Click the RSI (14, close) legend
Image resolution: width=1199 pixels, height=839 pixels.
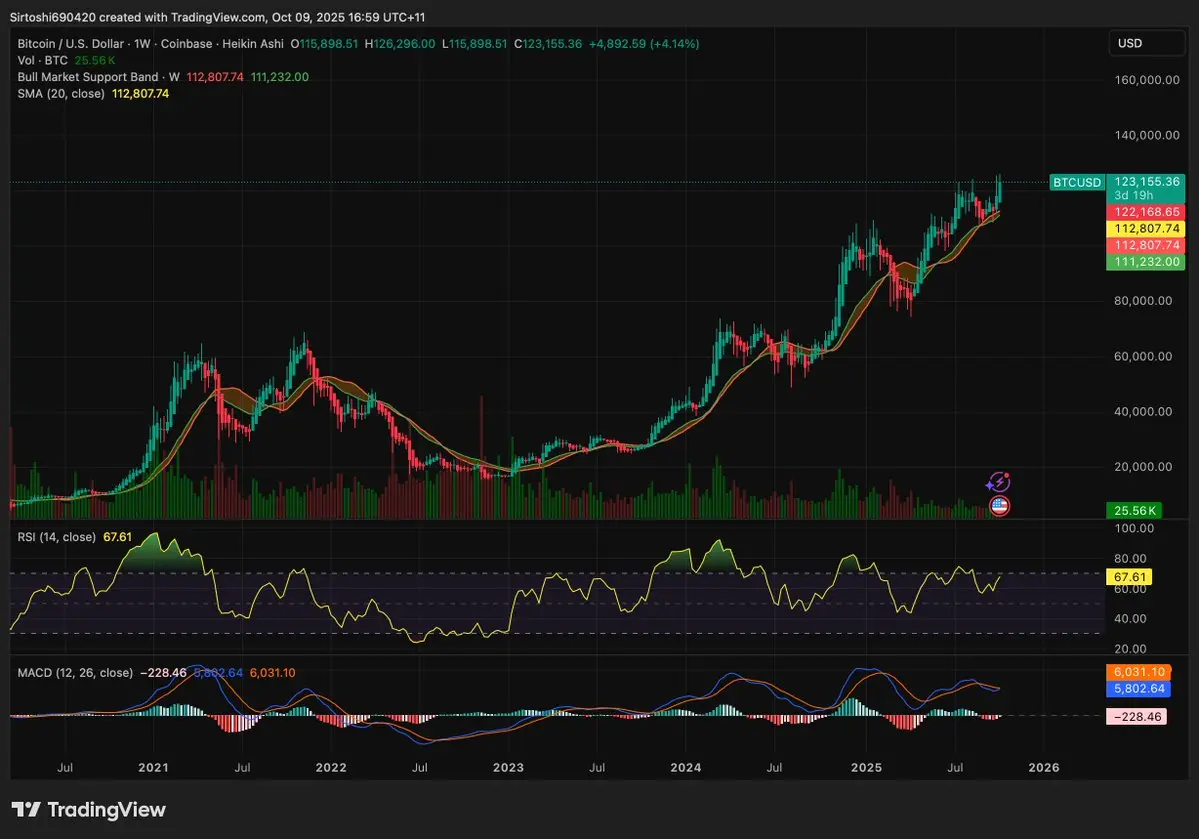click(57, 537)
